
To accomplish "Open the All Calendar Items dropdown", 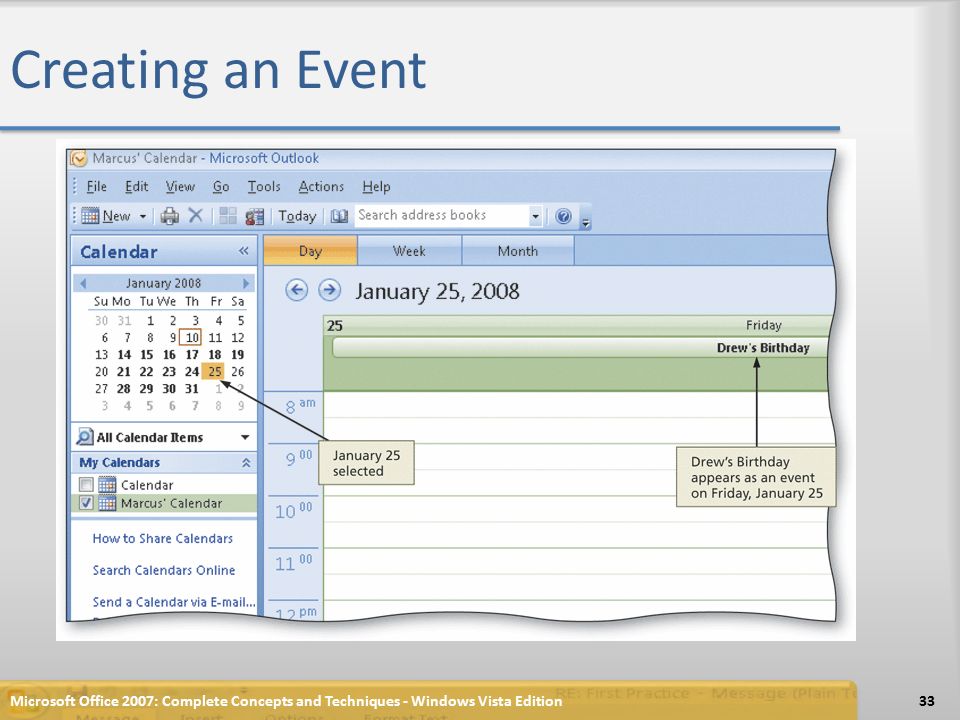I will click(x=245, y=437).
